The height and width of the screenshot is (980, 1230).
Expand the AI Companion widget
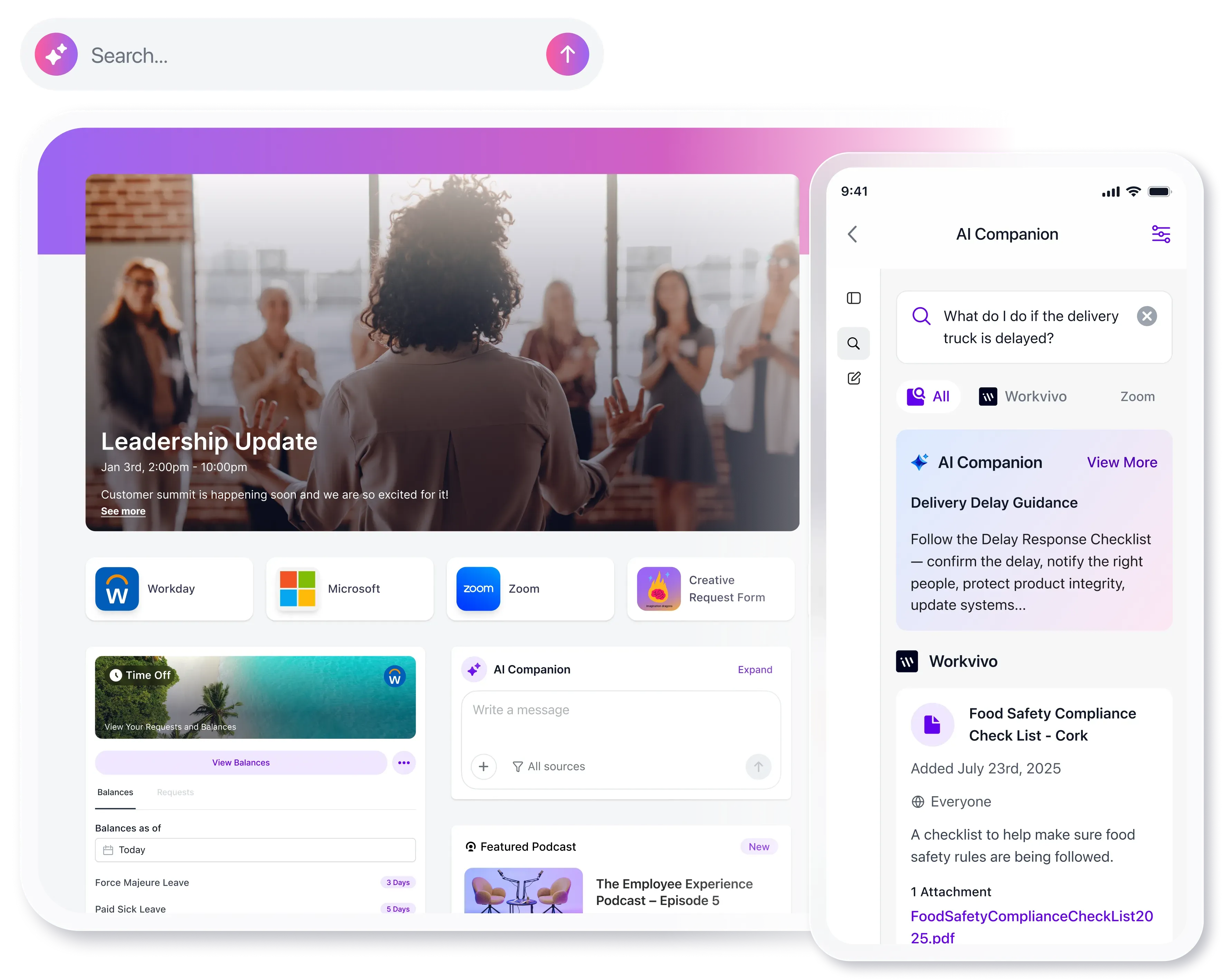click(754, 670)
